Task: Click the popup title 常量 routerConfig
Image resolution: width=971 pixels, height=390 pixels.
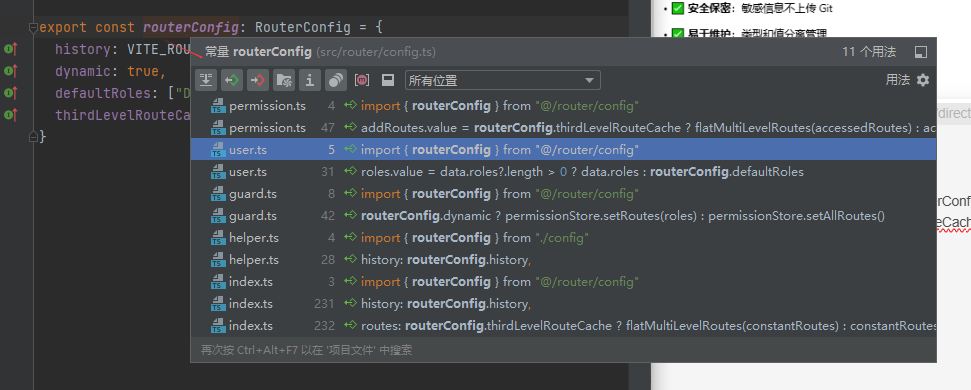Action: [x=258, y=53]
